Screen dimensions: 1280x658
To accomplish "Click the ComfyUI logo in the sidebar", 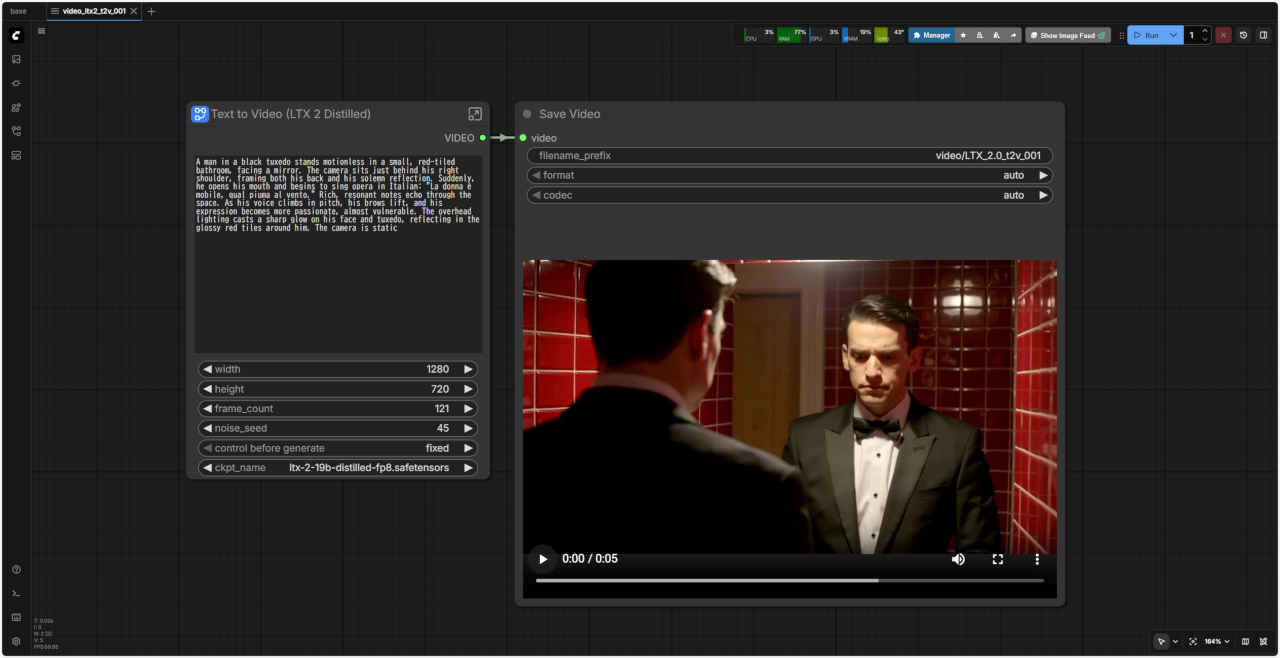I will [16, 35].
